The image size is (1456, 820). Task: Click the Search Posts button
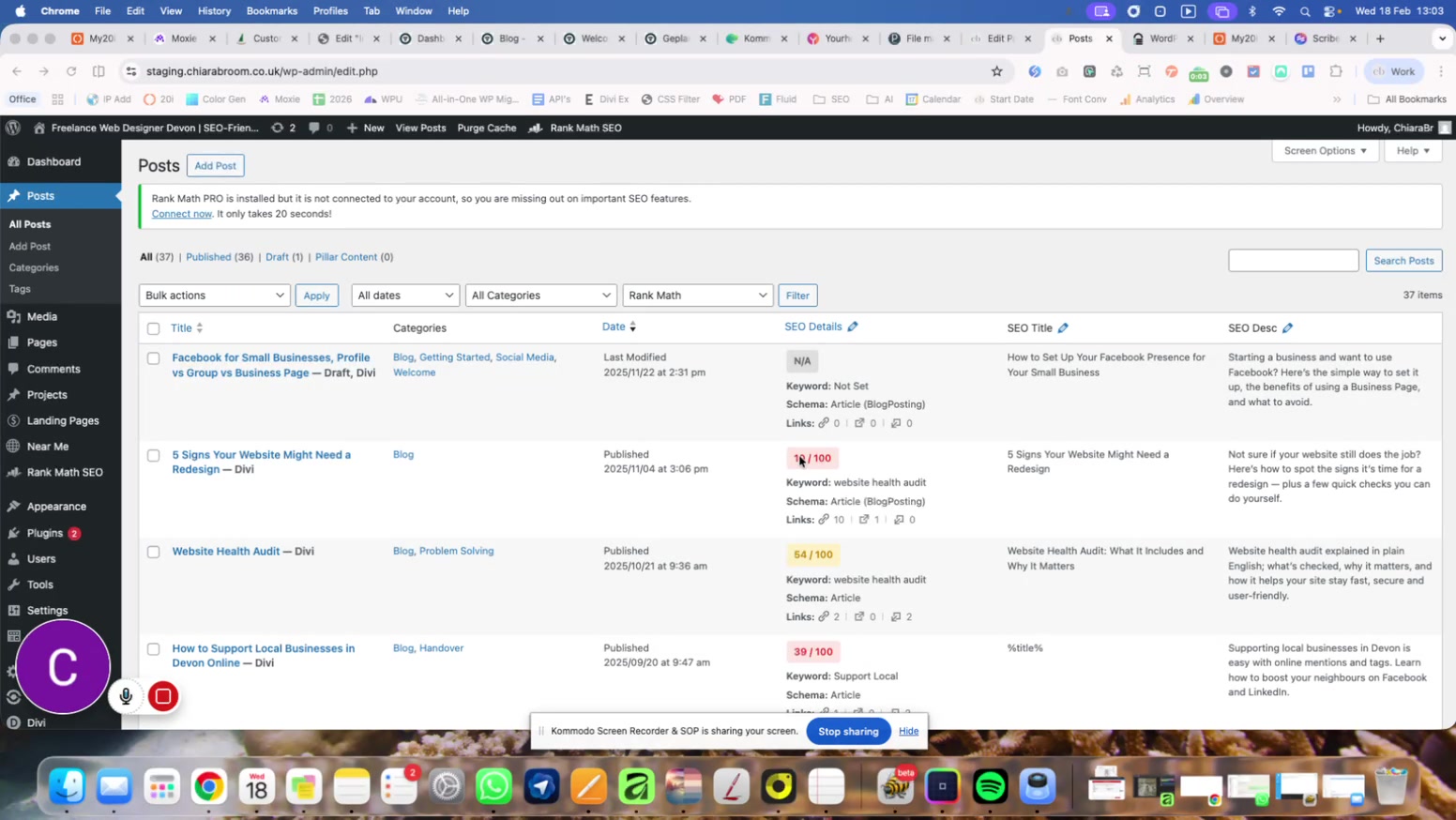pyautogui.click(x=1403, y=261)
